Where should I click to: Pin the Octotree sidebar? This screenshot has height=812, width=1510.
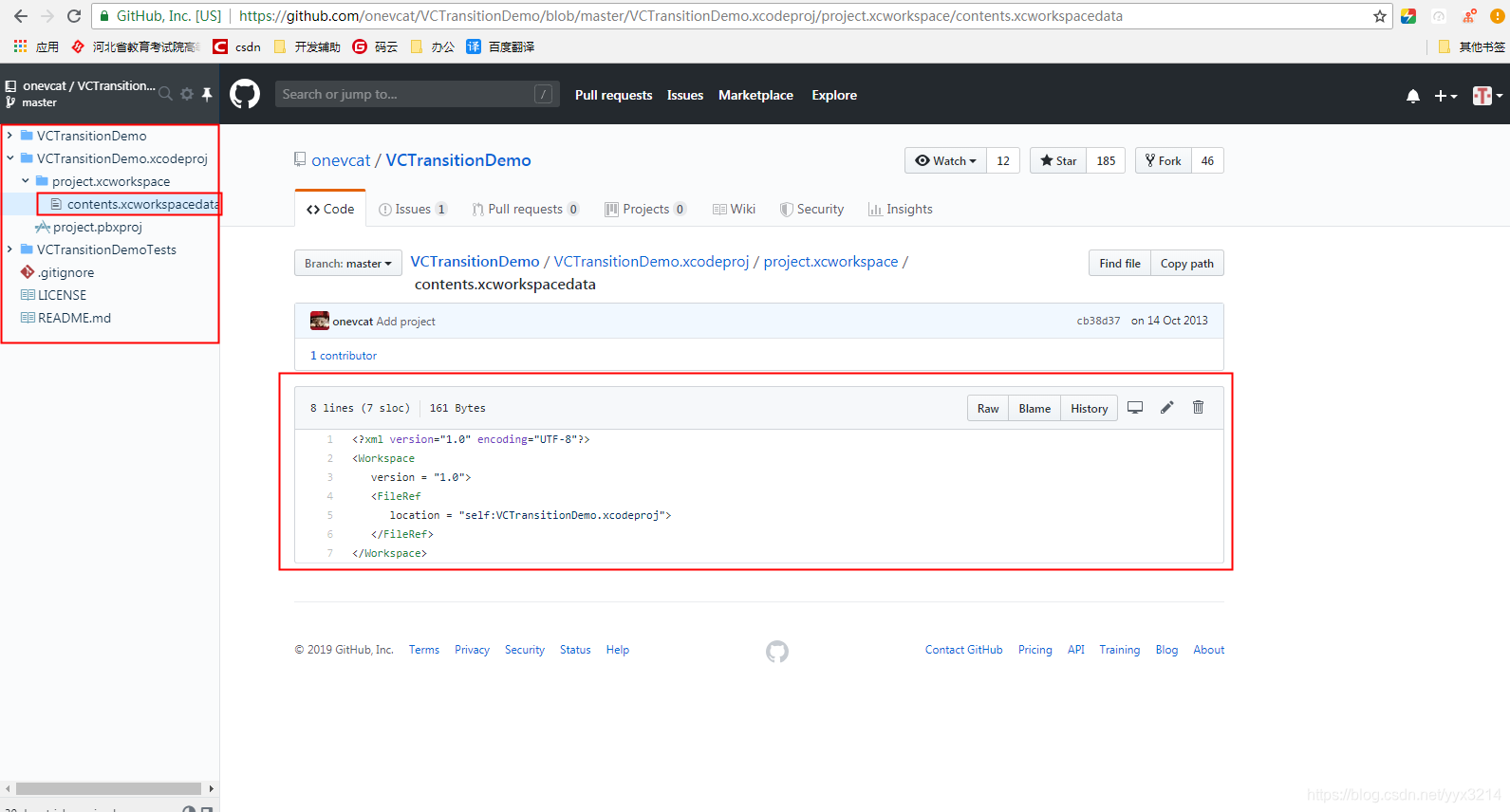point(207,94)
